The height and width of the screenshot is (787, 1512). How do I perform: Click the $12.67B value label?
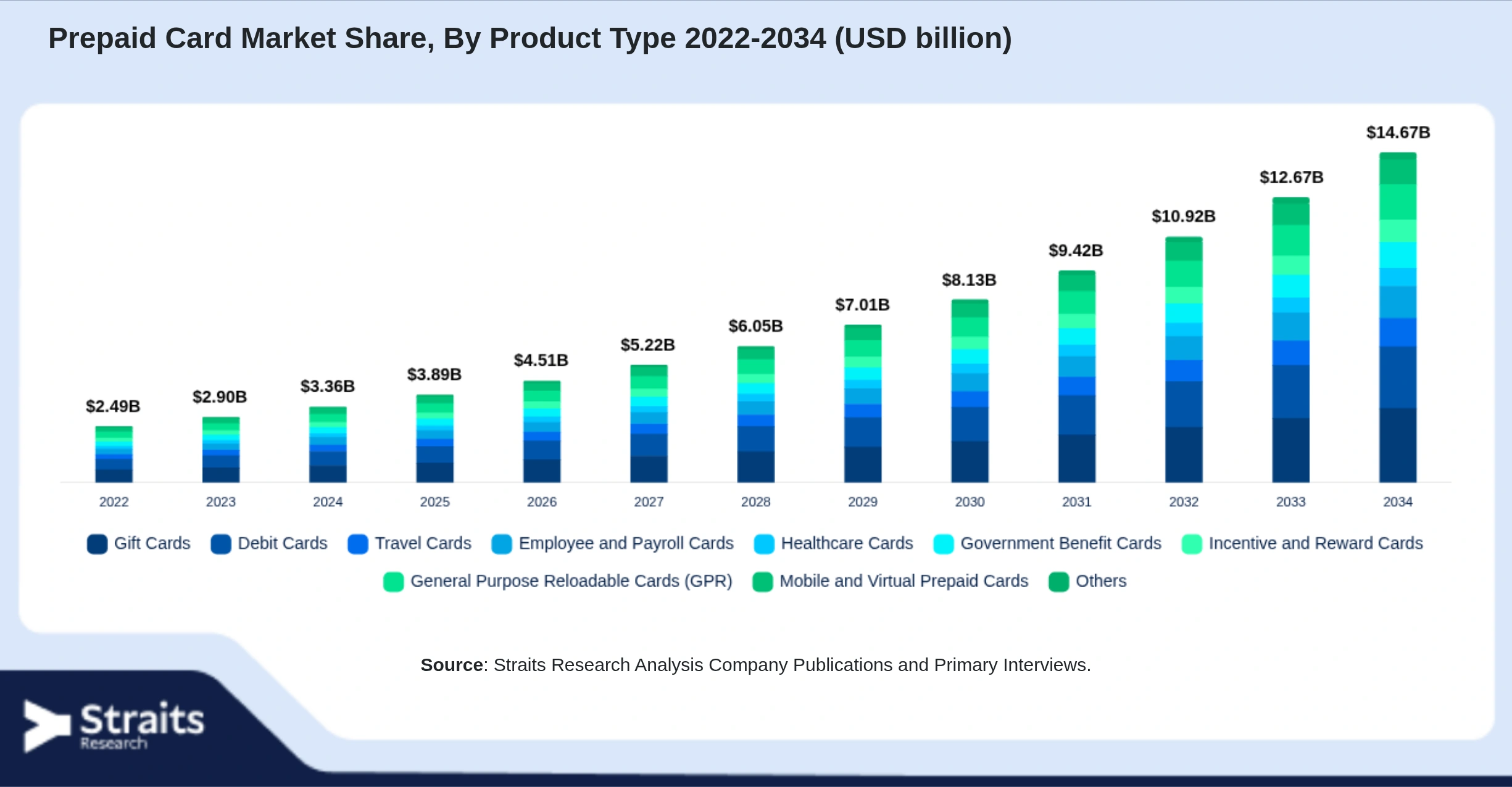[x=1292, y=178]
